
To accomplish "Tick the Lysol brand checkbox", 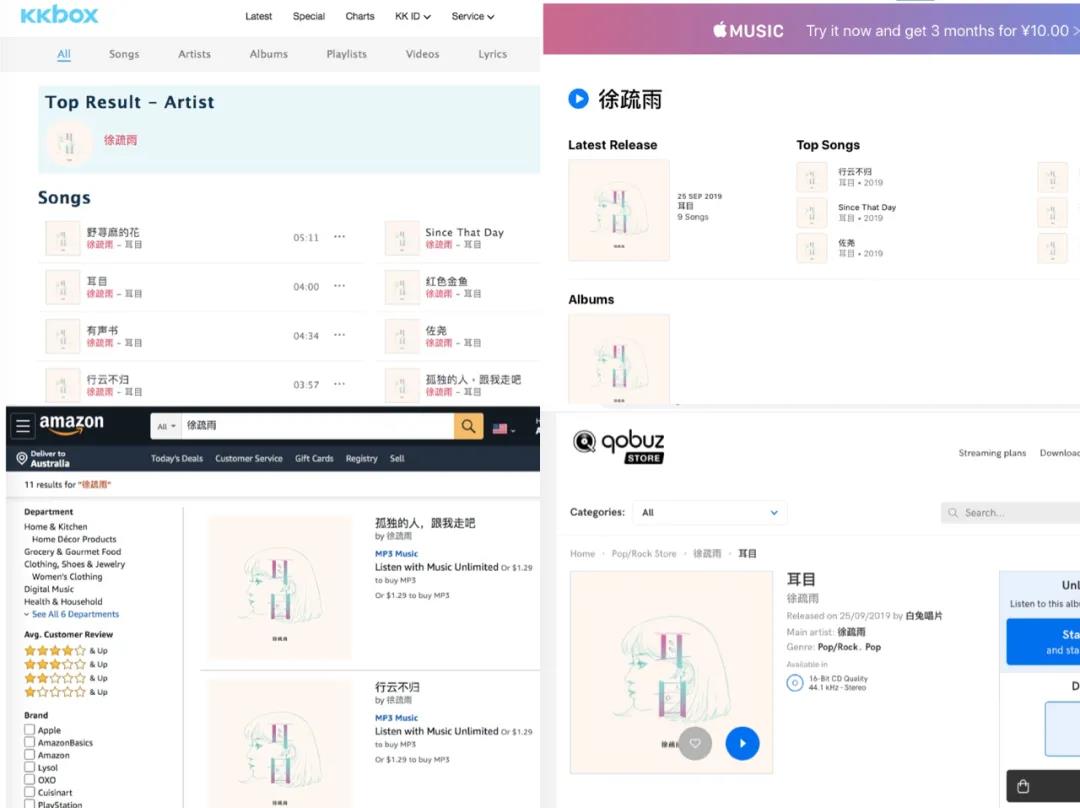I will coord(29,768).
